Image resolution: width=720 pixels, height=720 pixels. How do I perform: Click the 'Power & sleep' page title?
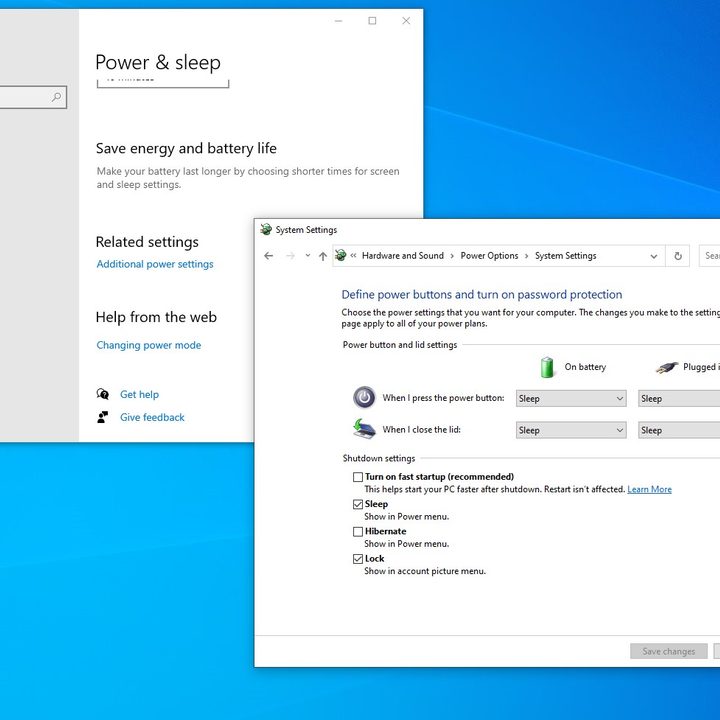(x=158, y=62)
